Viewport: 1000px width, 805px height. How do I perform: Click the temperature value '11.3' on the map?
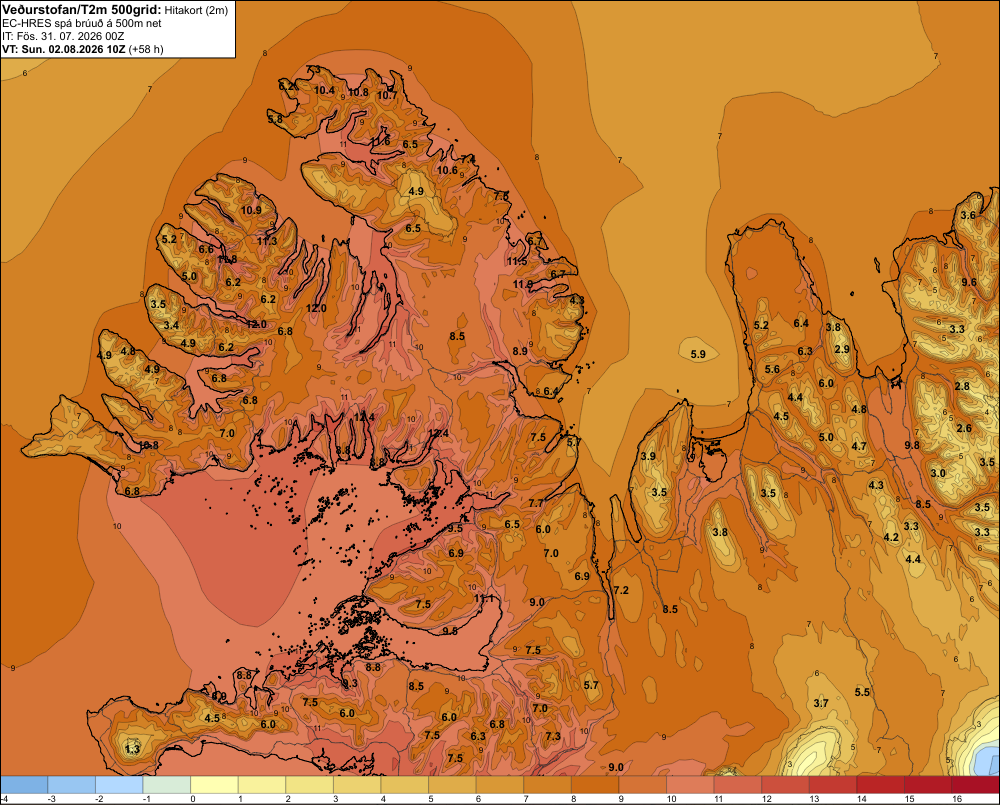coord(267,241)
